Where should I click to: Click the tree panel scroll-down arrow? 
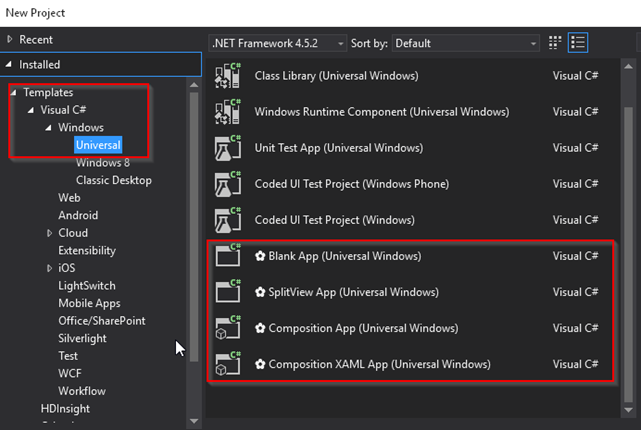tap(194, 421)
